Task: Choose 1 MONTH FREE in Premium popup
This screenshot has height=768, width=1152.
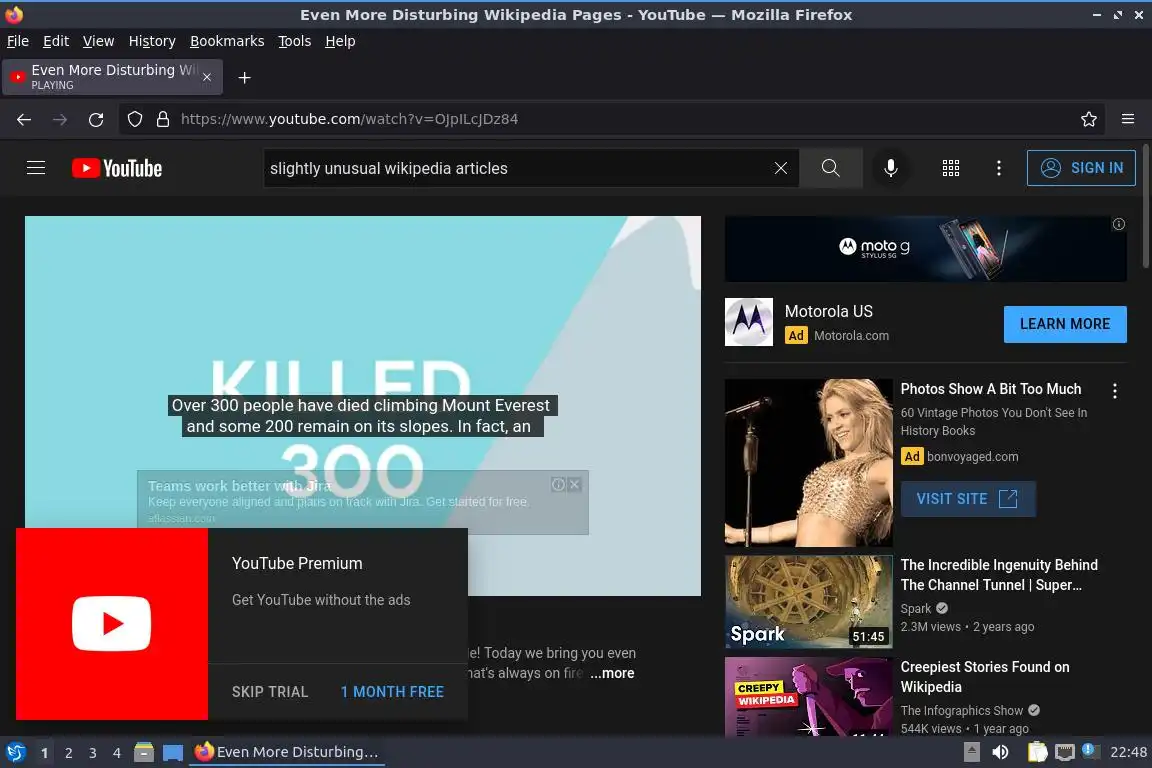Action: (x=392, y=692)
